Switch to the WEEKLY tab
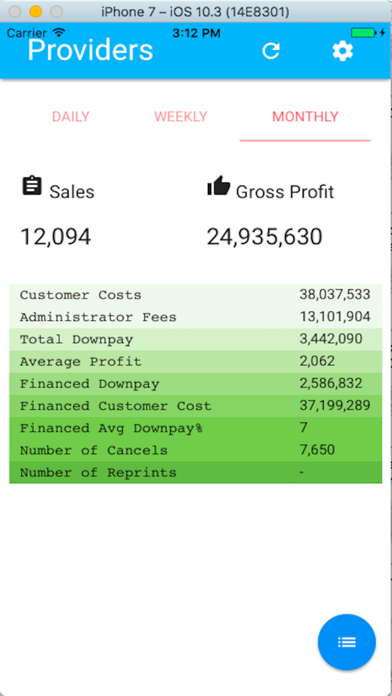The height and width of the screenshot is (696, 392). [181, 117]
